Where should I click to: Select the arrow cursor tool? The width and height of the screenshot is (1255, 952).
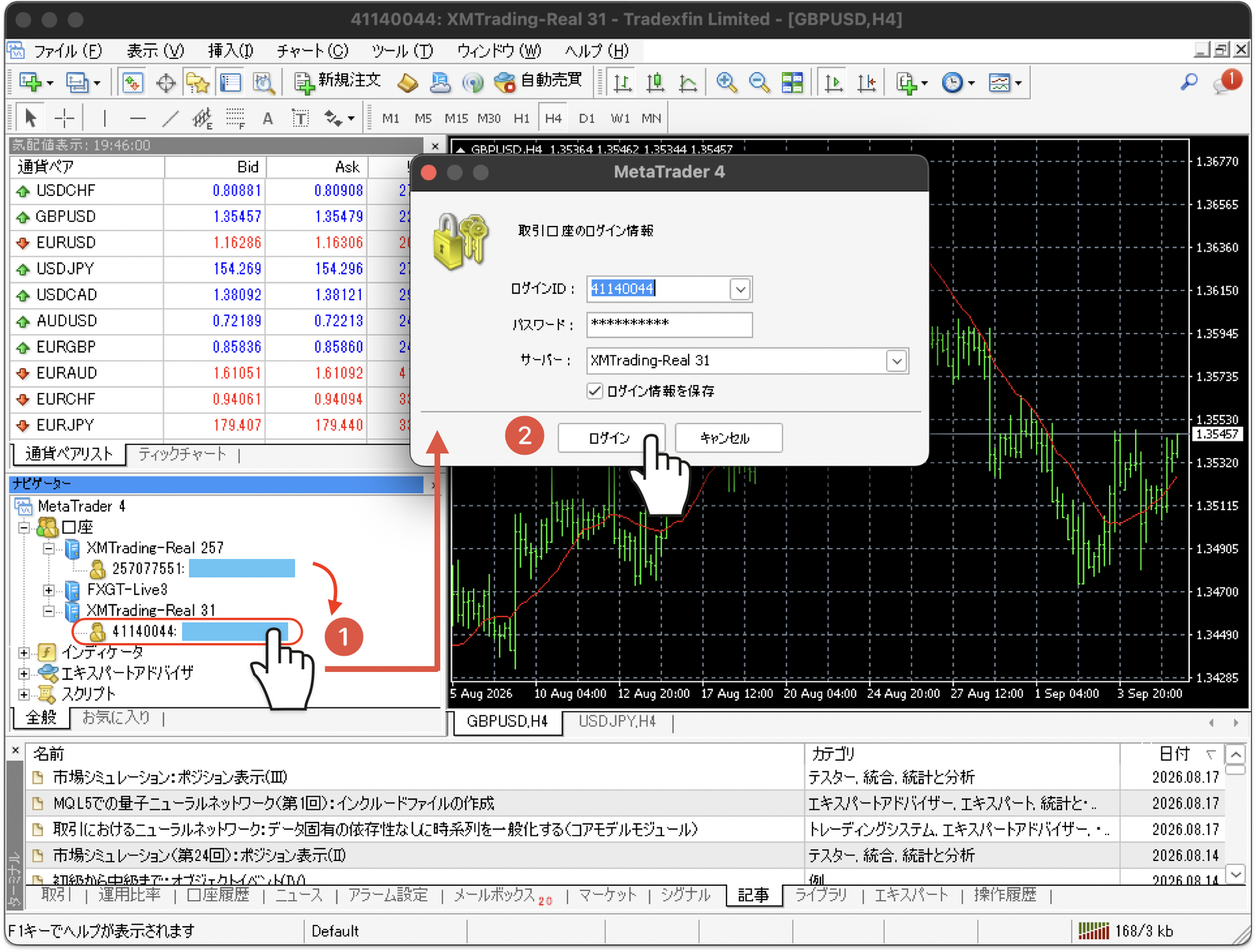click(31, 118)
